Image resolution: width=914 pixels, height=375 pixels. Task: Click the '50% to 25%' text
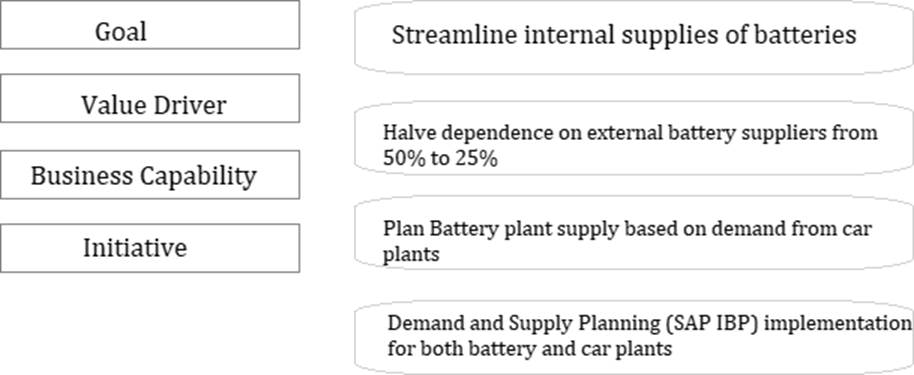tap(440, 159)
